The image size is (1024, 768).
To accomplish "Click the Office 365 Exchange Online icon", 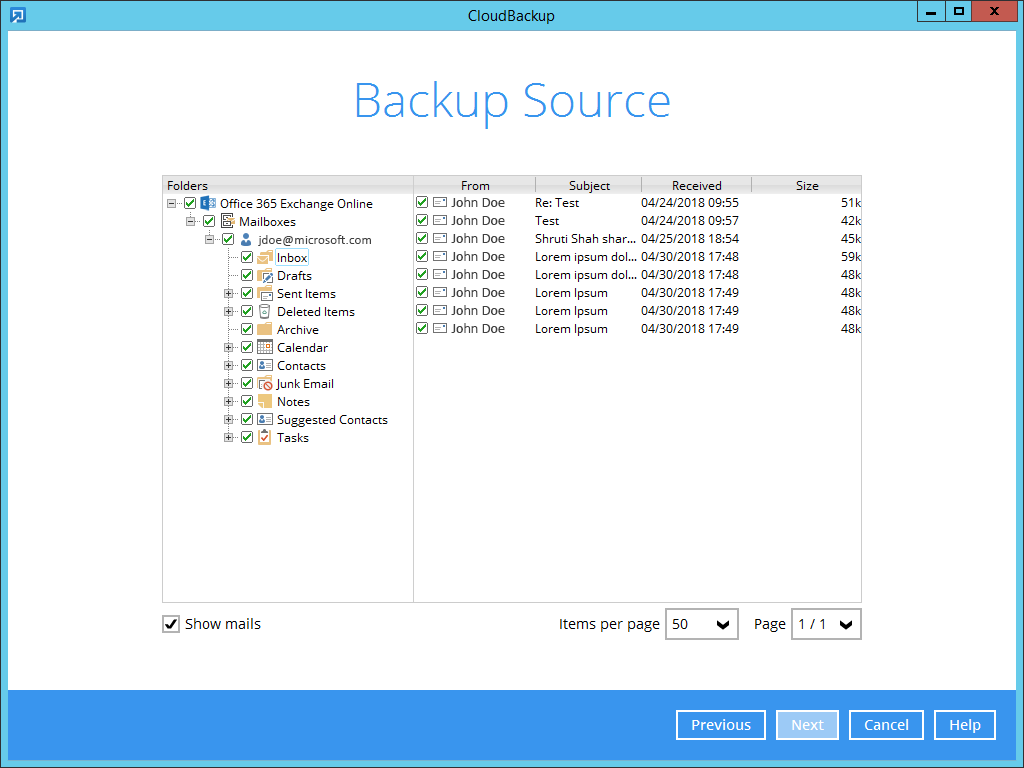I will [208, 204].
